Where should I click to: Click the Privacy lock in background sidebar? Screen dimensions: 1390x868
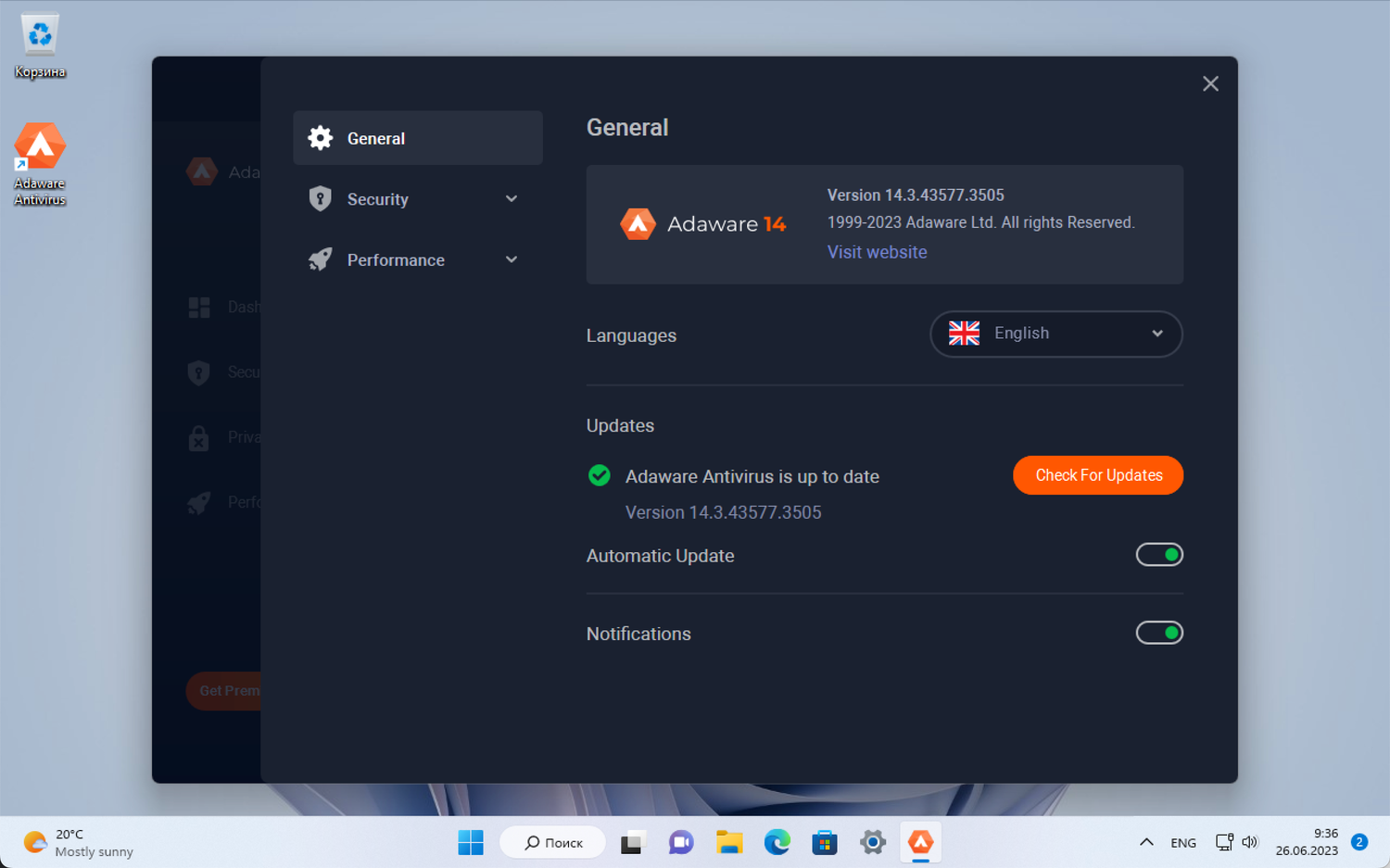coord(199,437)
